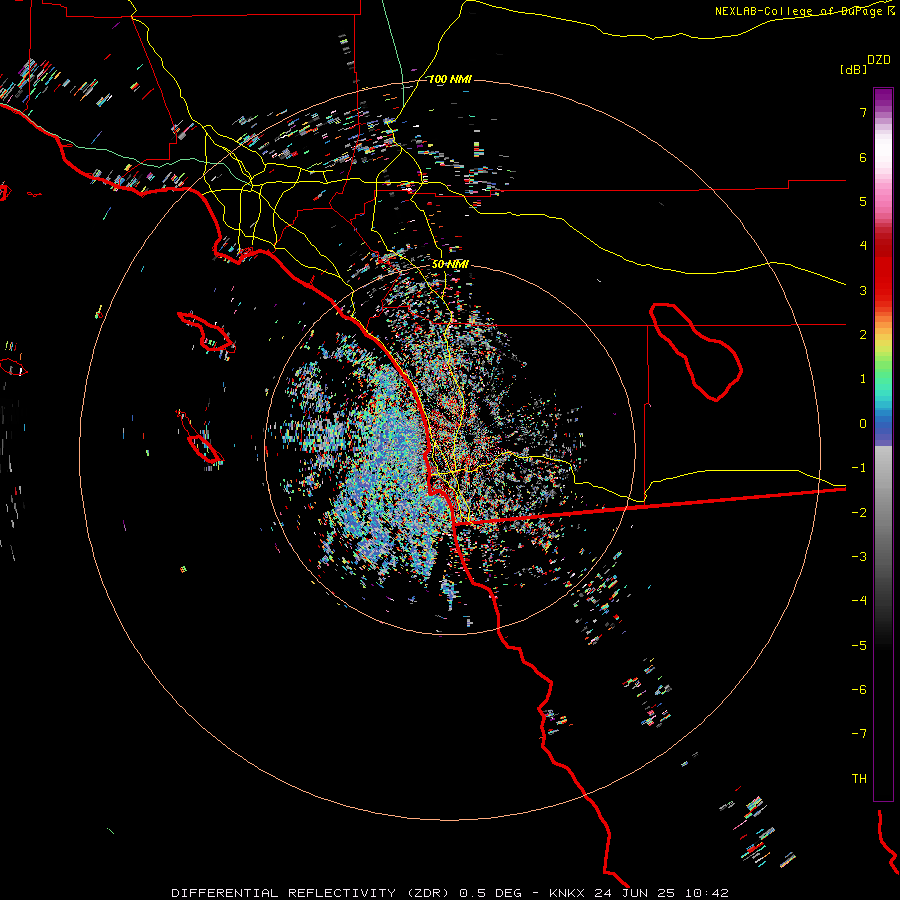Click the 3 value on the scale
900x900 pixels.
[863, 290]
